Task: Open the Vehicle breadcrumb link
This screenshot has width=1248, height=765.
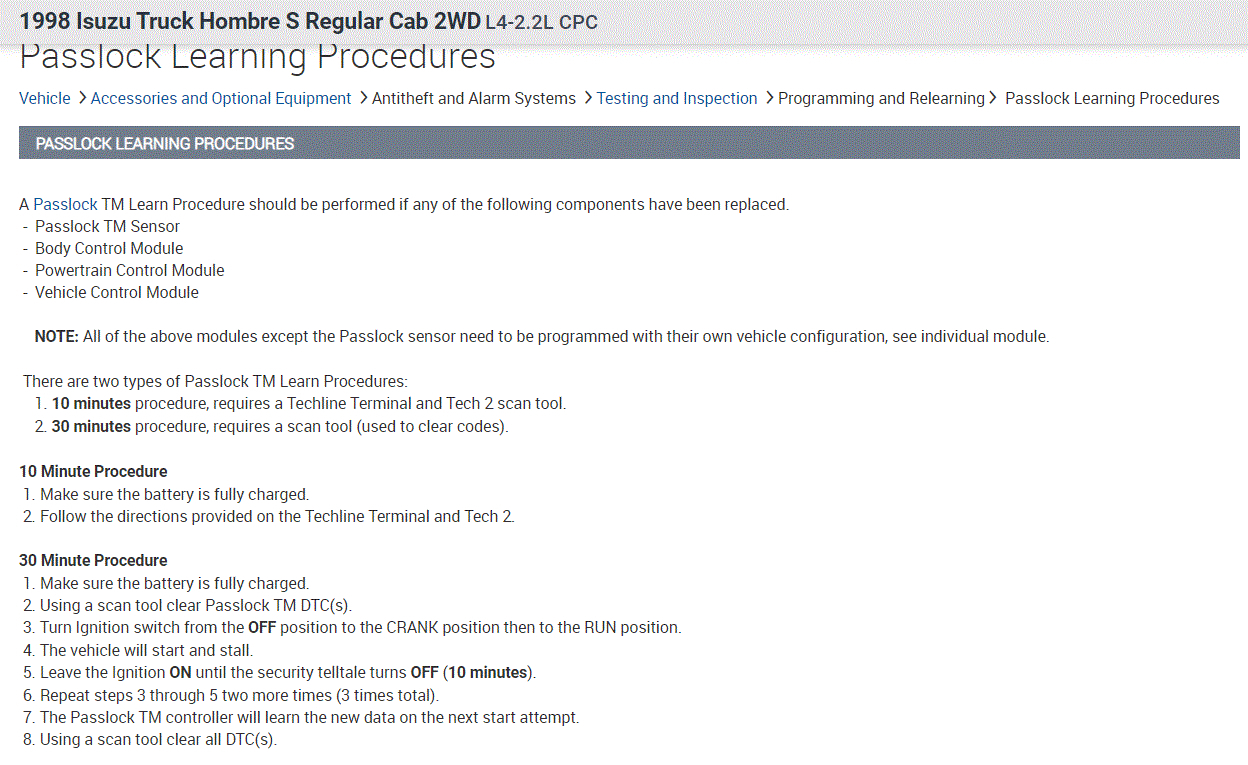Action: [45, 98]
